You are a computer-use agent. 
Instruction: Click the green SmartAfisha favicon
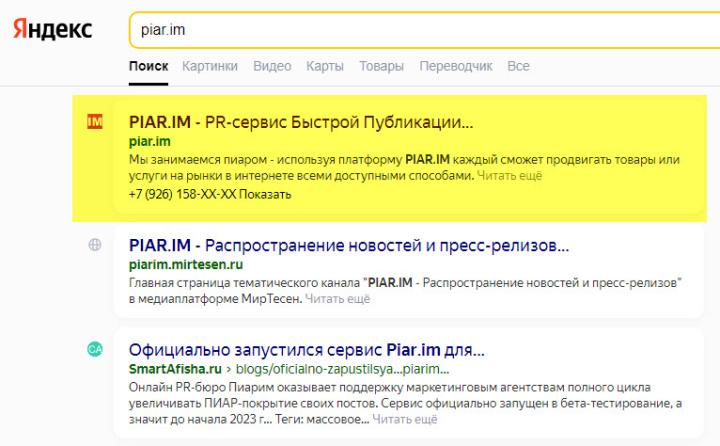(95, 350)
